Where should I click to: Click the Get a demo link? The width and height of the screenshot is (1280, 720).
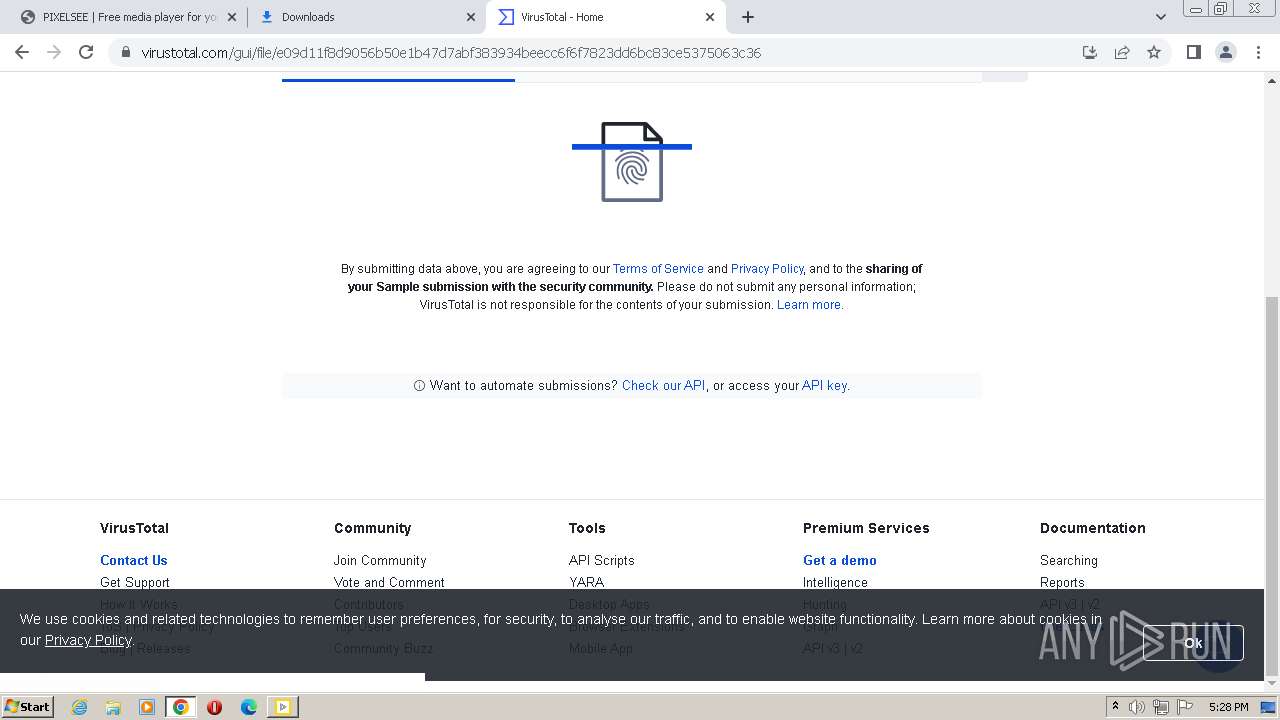coord(839,560)
